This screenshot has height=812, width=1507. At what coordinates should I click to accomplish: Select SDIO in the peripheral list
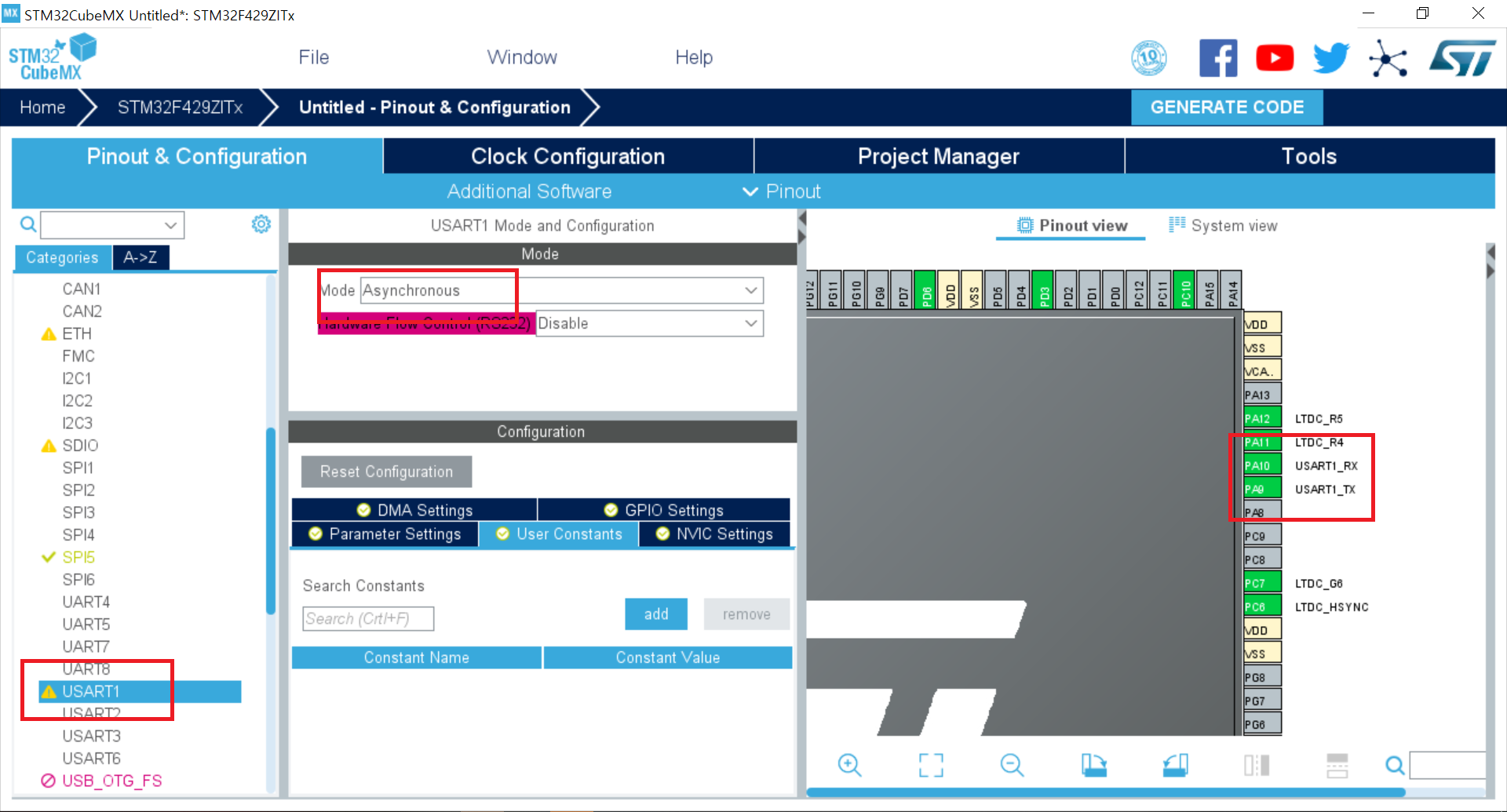pos(80,445)
